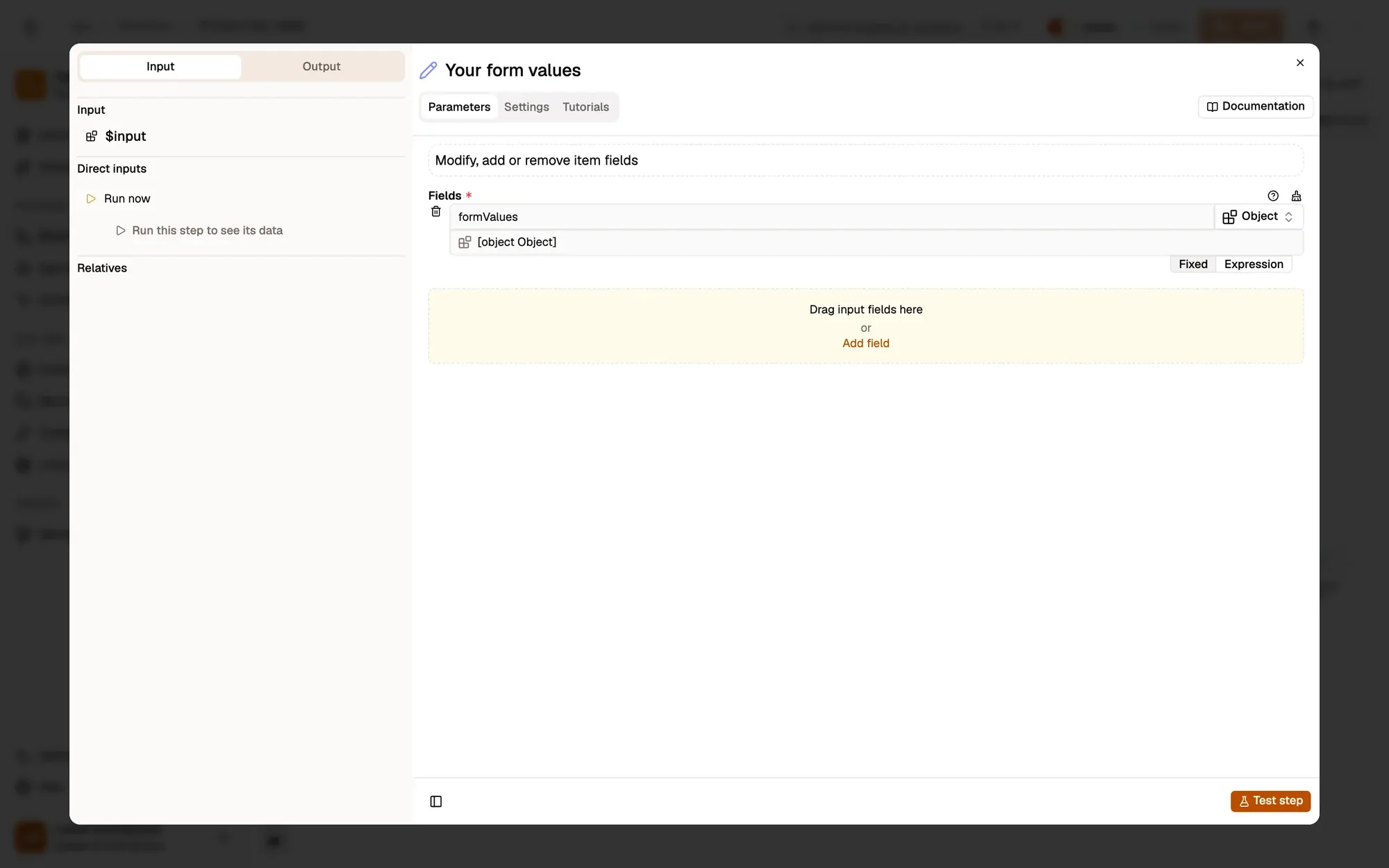
Task: Click the Relatives section heading
Action: point(102,268)
